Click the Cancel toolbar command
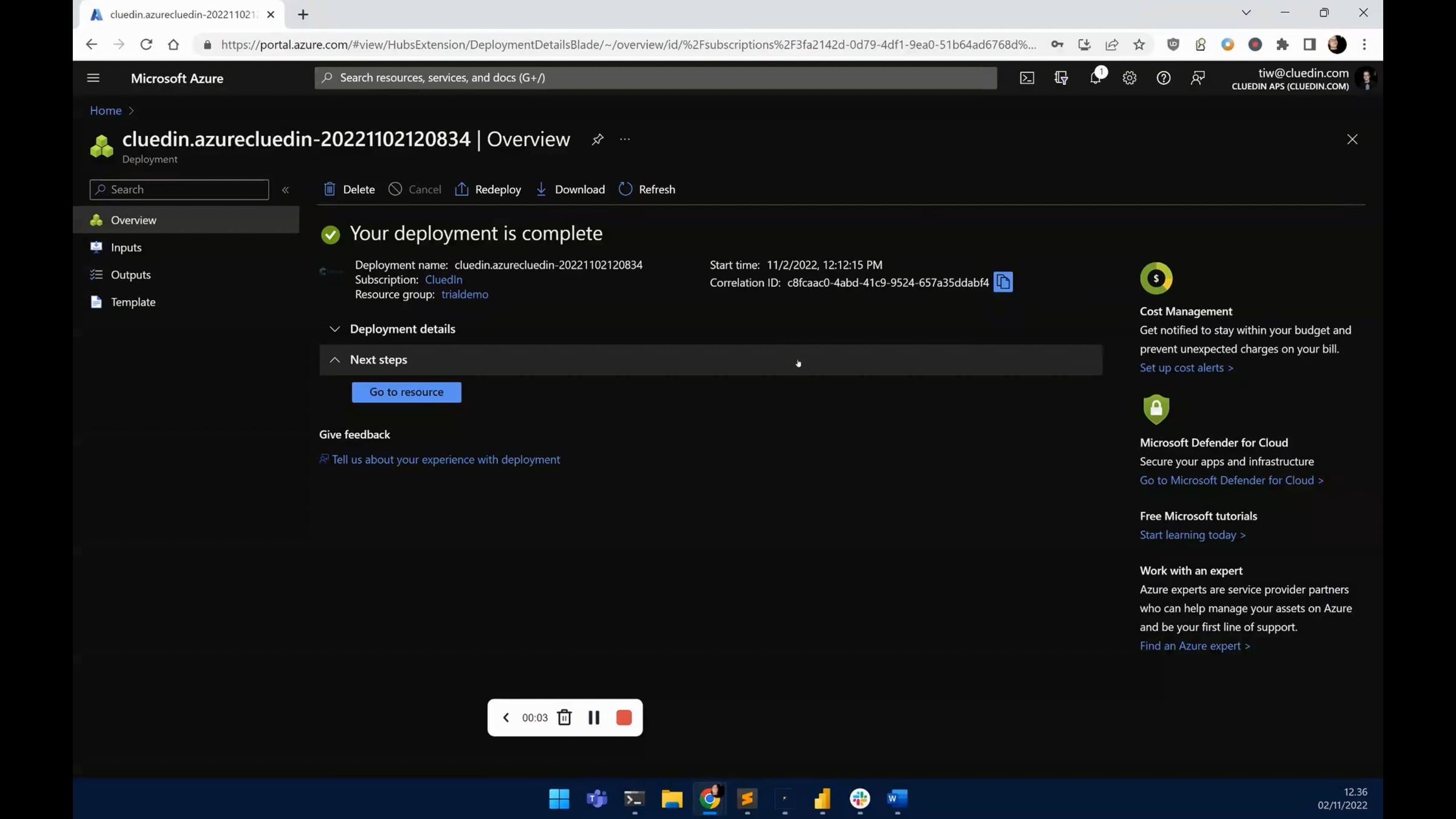Screen dimensions: 1456x819 (414, 189)
